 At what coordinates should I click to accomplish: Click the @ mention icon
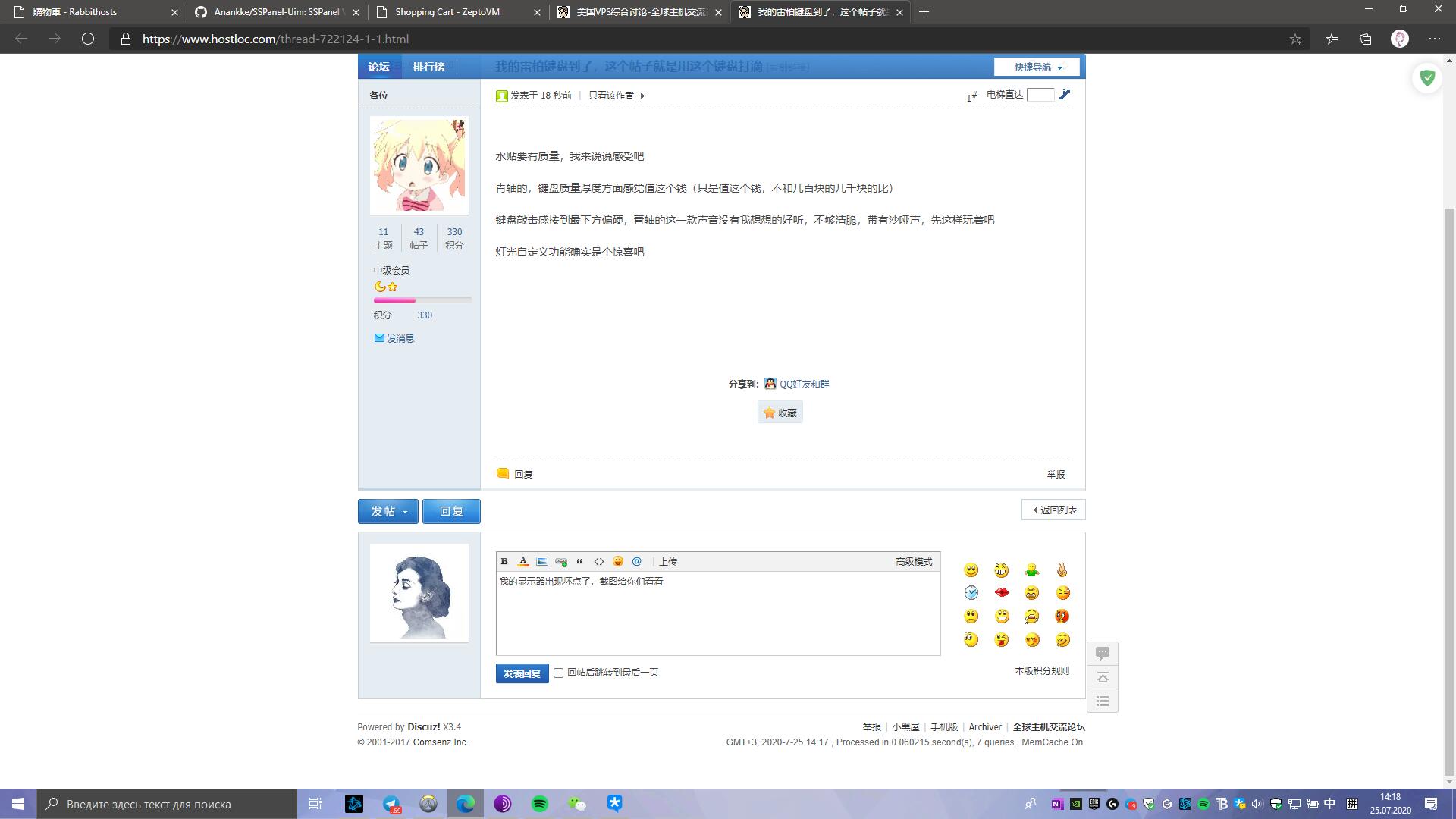tap(637, 561)
